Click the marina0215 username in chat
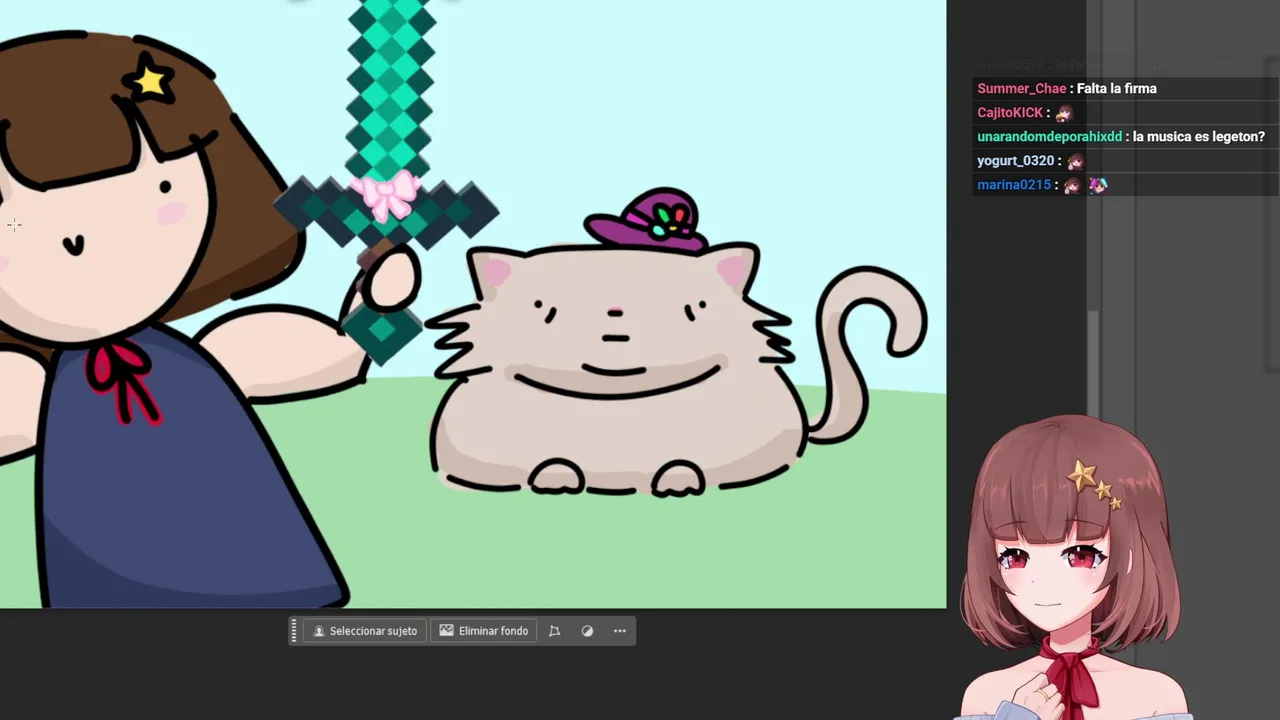The height and width of the screenshot is (720, 1280). coord(1014,185)
